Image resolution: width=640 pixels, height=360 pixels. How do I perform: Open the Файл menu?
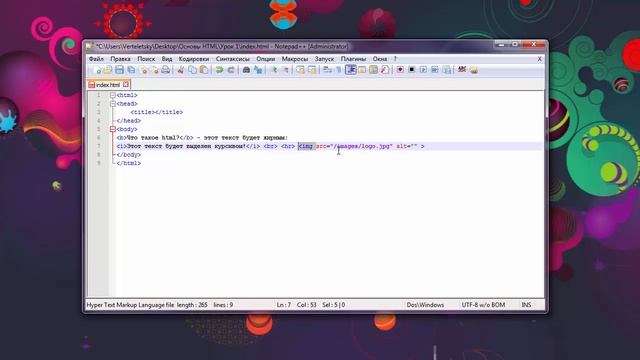point(96,59)
